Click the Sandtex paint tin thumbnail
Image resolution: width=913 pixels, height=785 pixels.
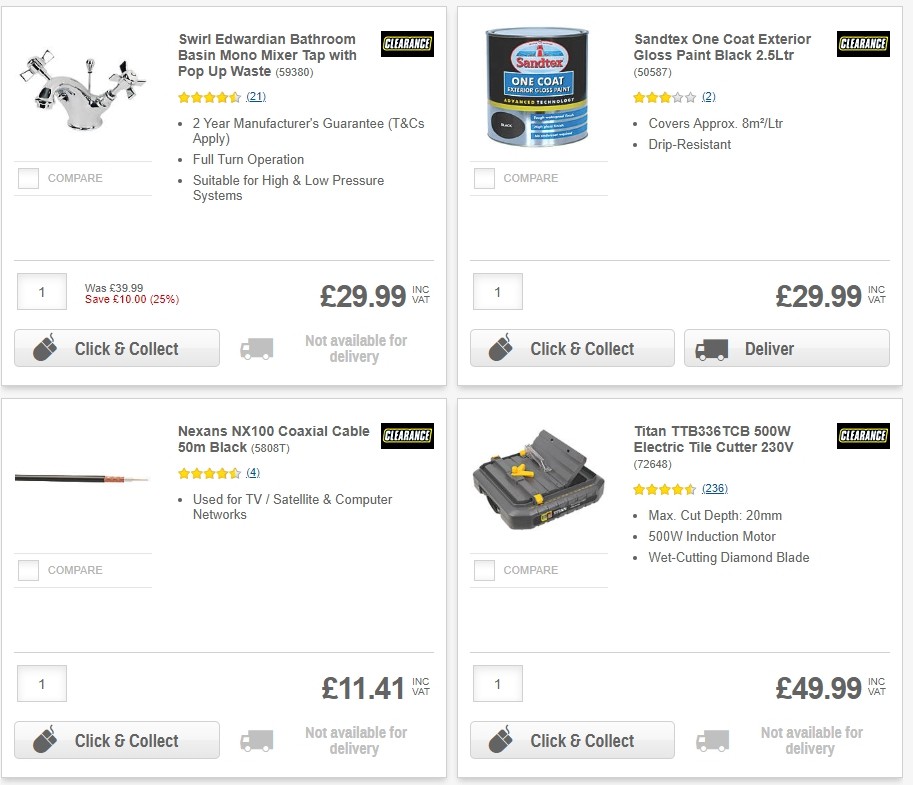[x=537, y=85]
